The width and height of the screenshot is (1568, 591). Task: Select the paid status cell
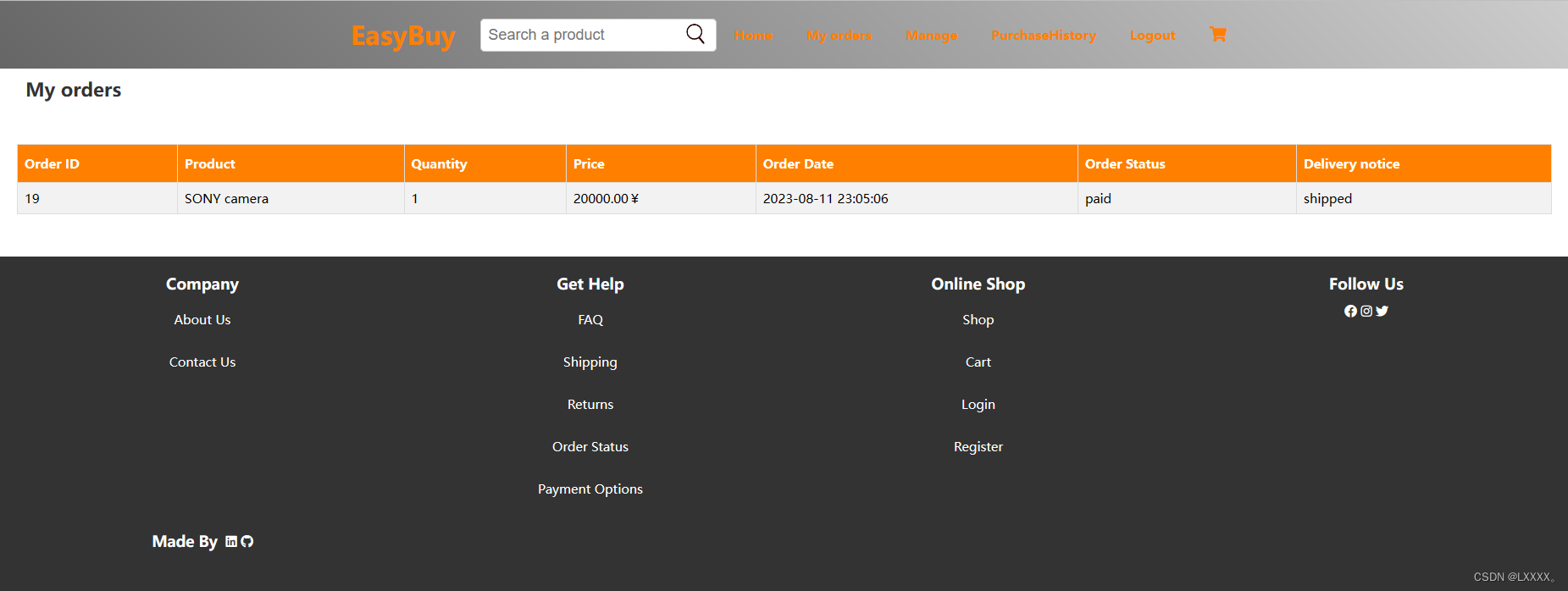(1187, 198)
